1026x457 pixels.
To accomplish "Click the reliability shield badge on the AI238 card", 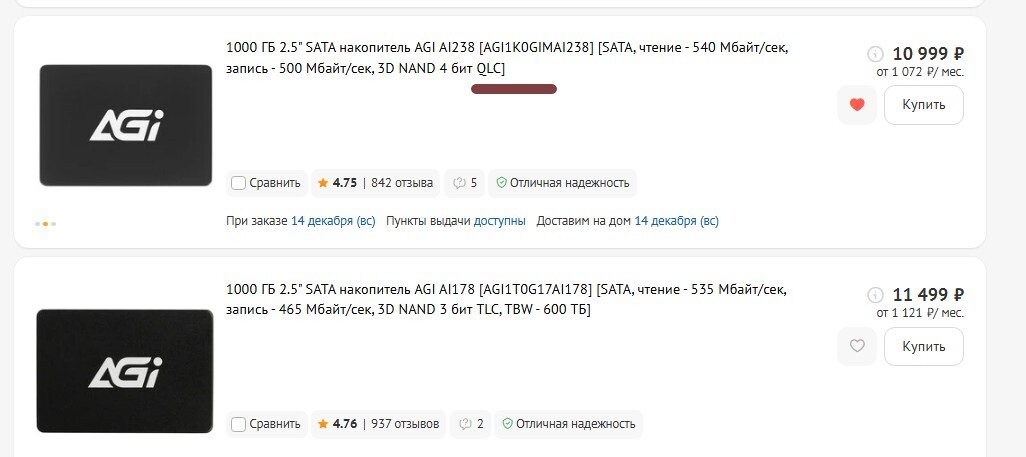I will click(563, 183).
